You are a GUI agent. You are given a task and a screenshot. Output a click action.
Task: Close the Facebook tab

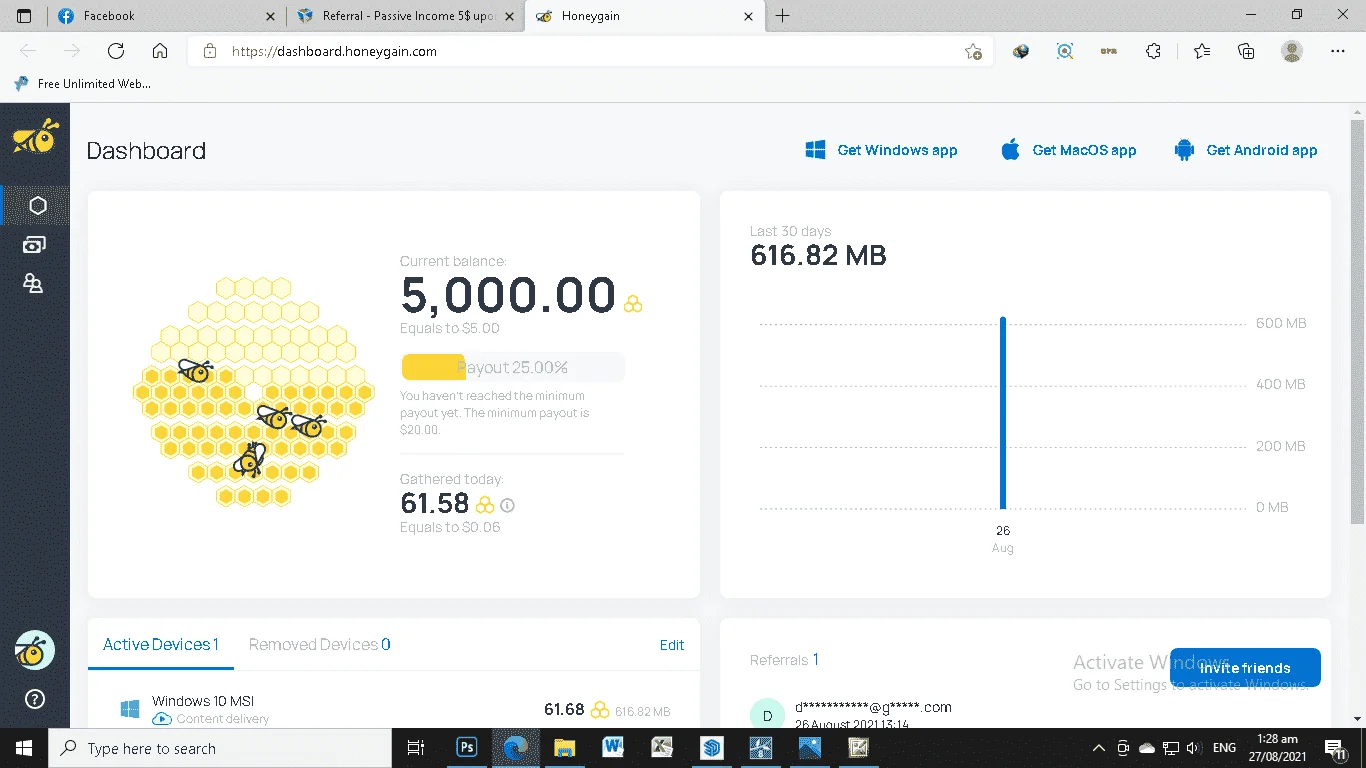click(x=270, y=16)
